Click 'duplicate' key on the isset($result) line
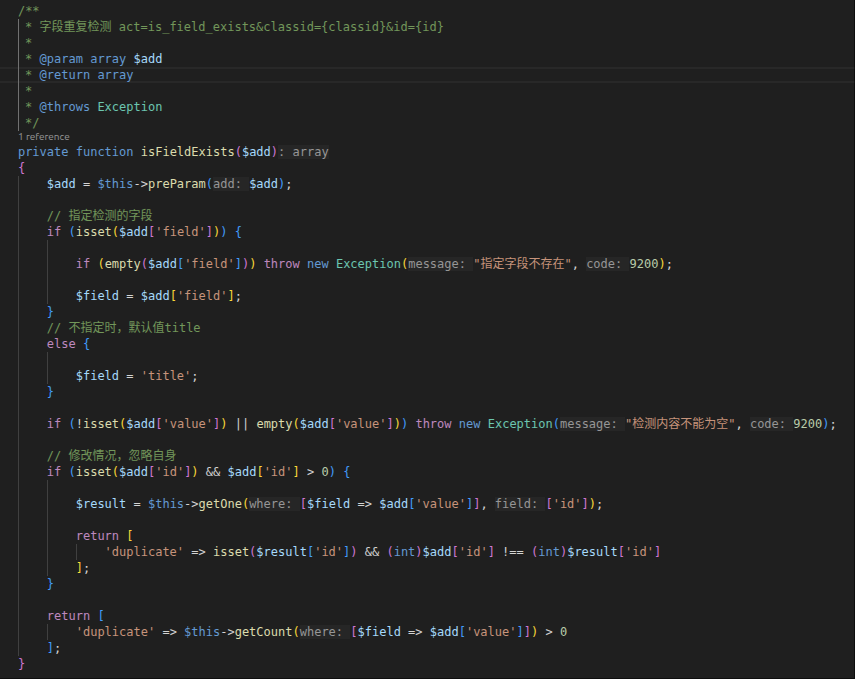Image resolution: width=855 pixels, height=679 pixels. [144, 551]
